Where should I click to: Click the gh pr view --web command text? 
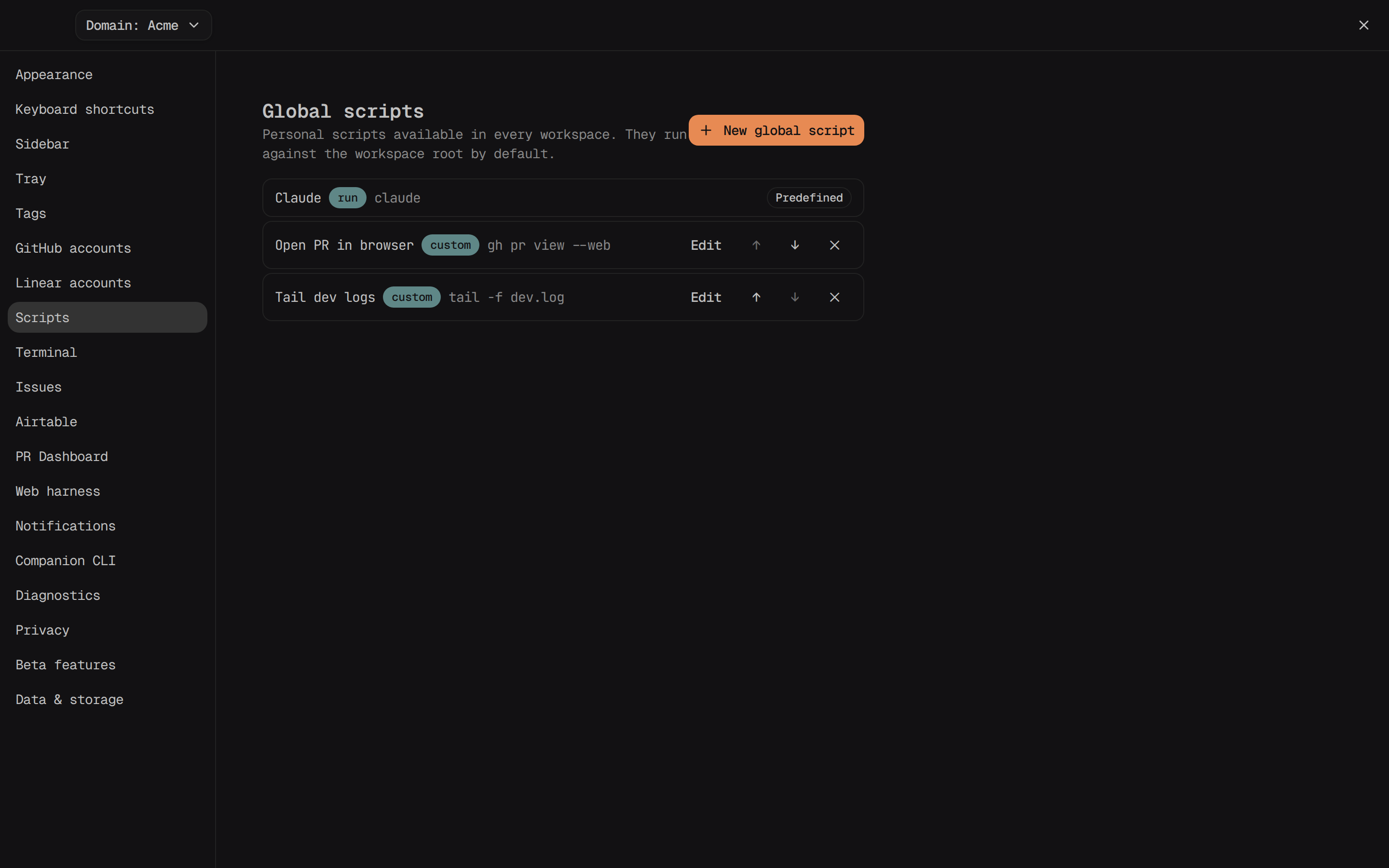[x=549, y=246]
